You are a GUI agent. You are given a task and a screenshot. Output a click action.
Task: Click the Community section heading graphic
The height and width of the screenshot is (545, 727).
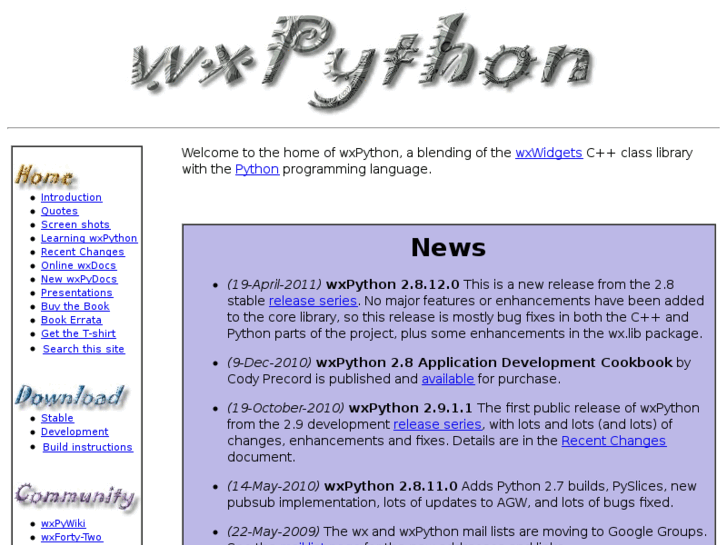click(x=76, y=497)
